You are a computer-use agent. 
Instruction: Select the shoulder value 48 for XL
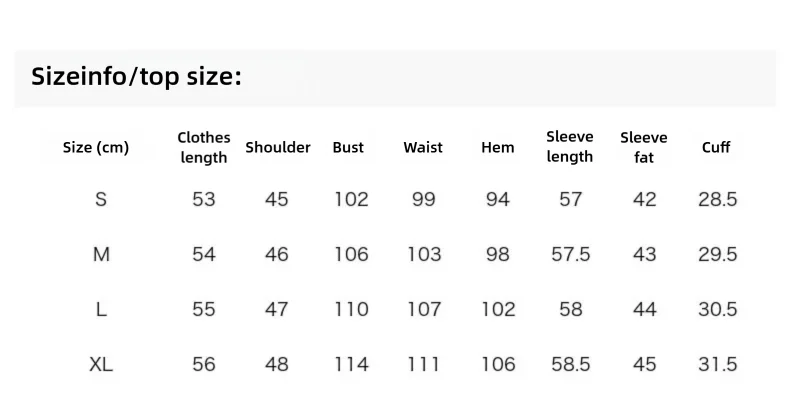(277, 364)
